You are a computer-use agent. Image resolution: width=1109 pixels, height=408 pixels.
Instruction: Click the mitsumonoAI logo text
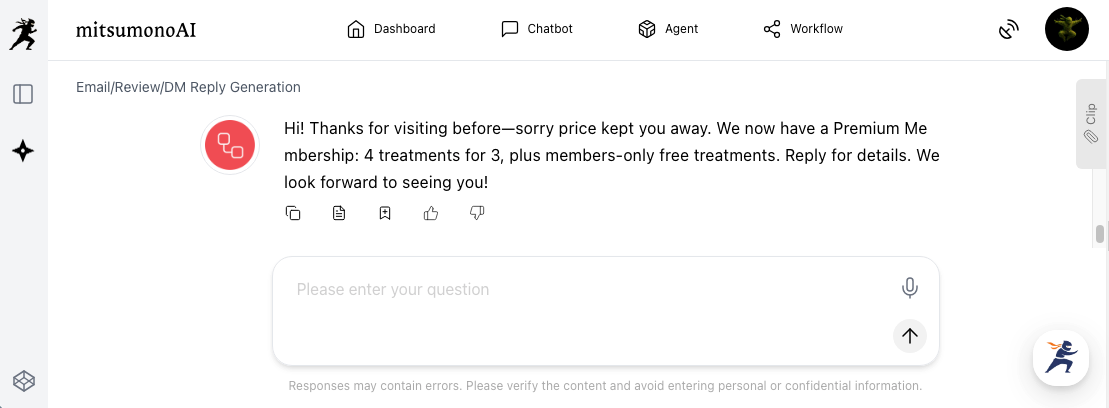point(136,30)
